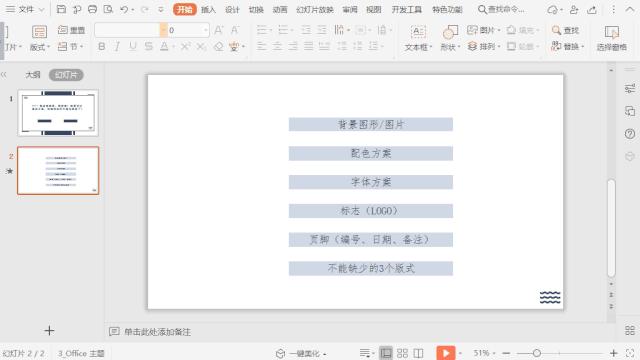640x360 pixels.
Task: Insert a text box with 文本框 icon
Action: 418,32
